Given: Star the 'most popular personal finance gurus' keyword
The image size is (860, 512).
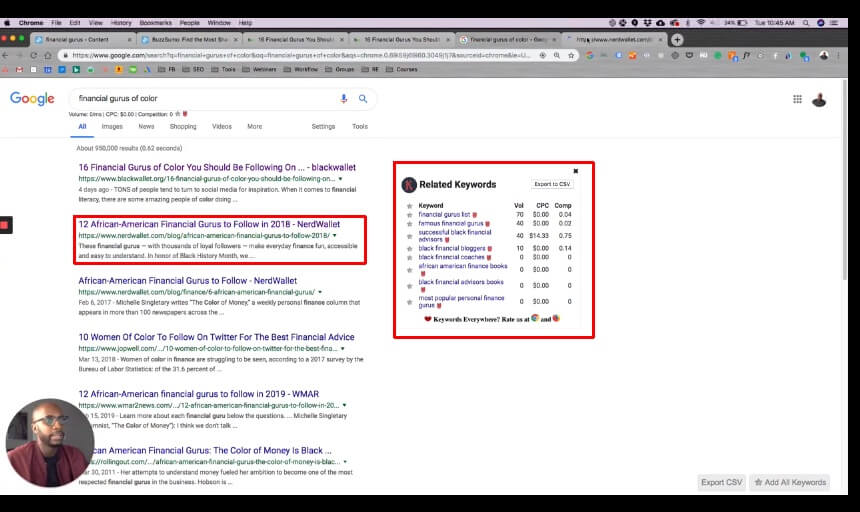Looking at the screenshot, I should (x=409, y=302).
